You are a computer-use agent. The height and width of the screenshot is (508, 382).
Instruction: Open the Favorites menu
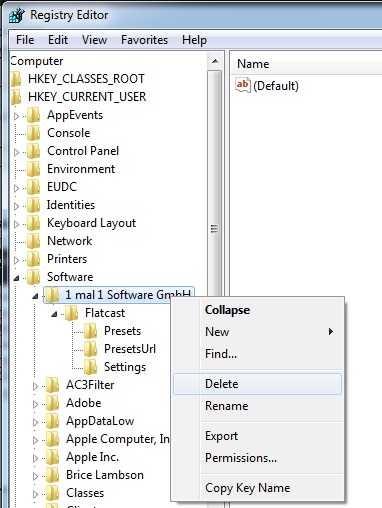click(144, 40)
